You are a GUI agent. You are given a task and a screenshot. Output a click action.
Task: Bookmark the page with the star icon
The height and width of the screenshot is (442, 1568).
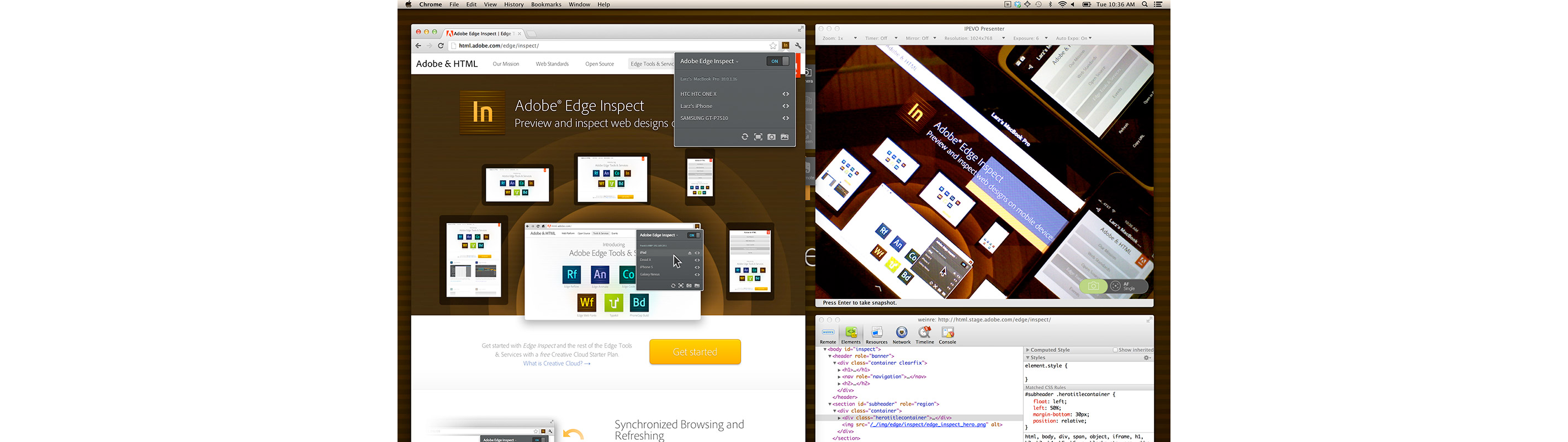pyautogui.click(x=773, y=46)
